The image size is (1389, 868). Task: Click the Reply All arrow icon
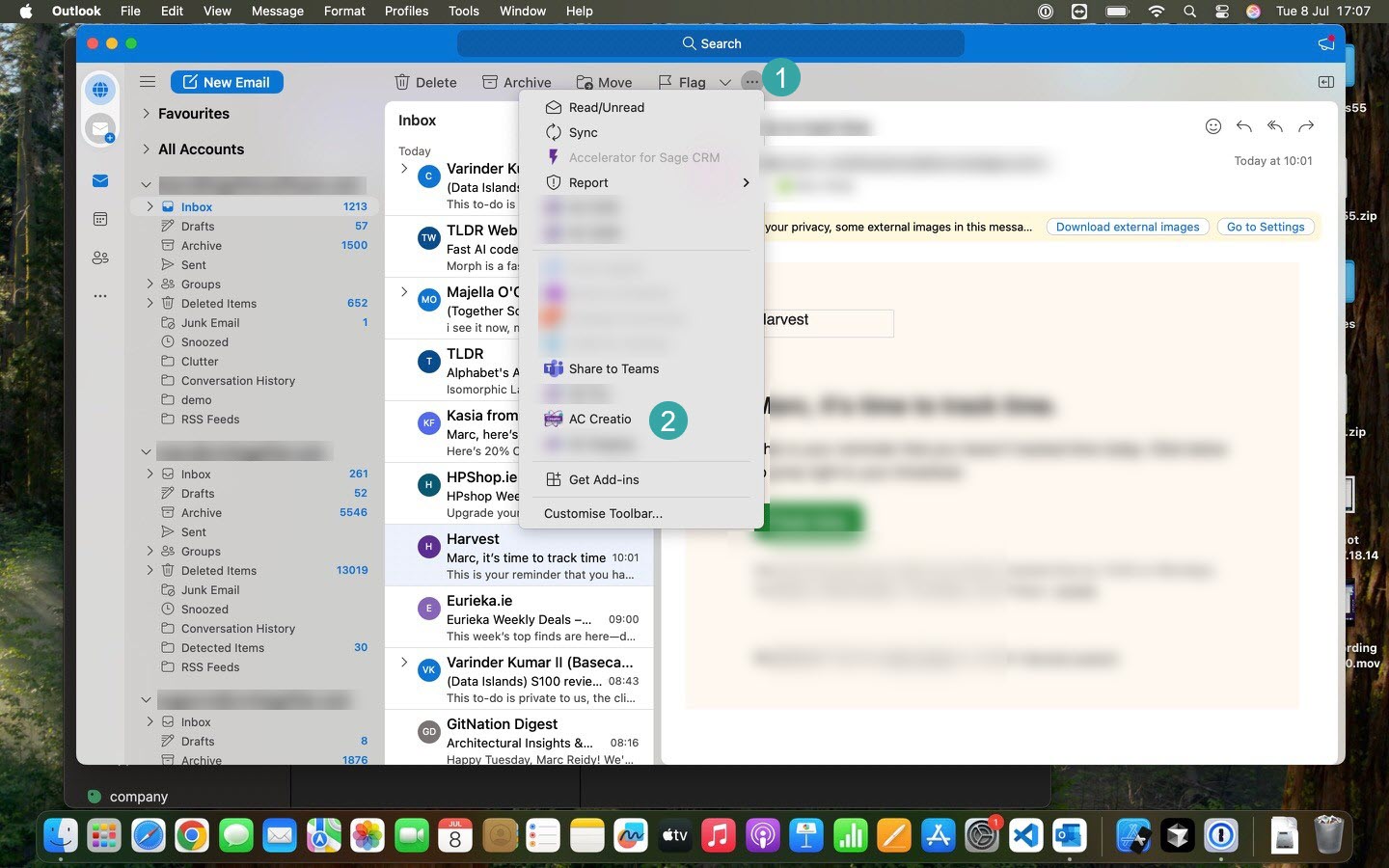(1275, 126)
